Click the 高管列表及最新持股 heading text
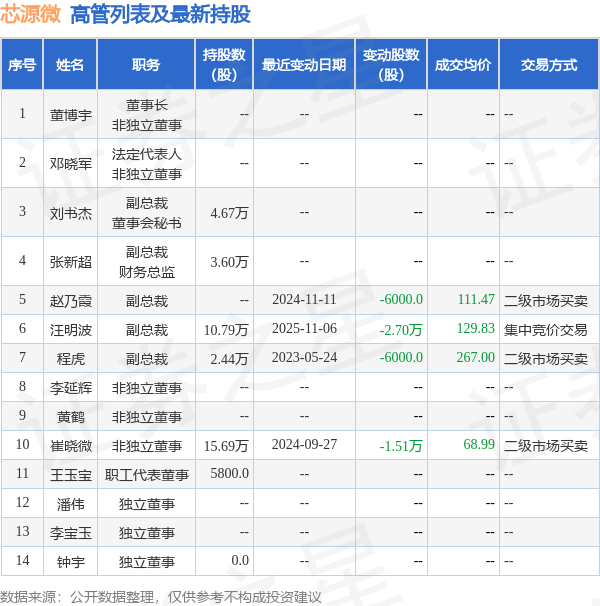600x606 pixels. point(160,15)
